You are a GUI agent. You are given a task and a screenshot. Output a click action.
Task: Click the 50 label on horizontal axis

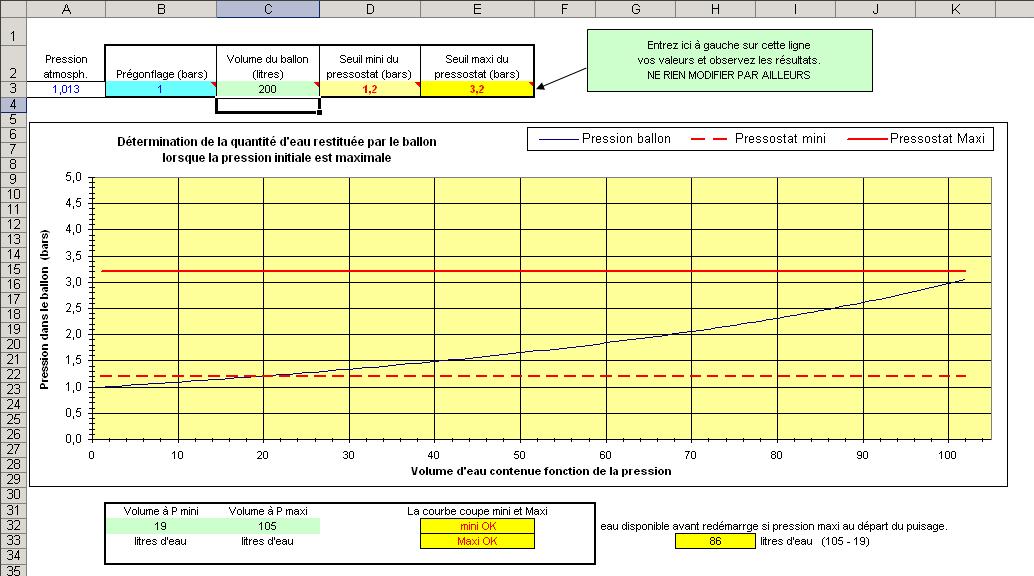coord(520,455)
